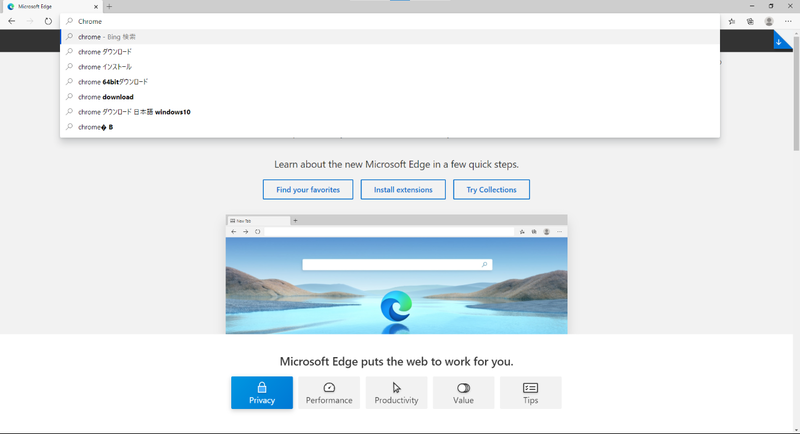The height and width of the screenshot is (434, 800).
Task: Click Try Collections button
Action: click(491, 189)
